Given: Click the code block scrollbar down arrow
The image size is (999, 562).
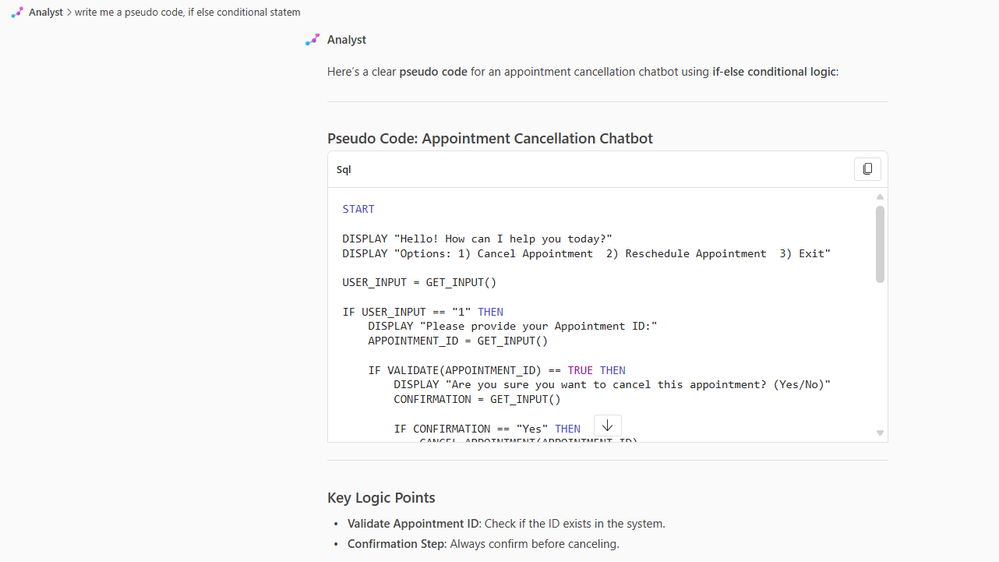Looking at the screenshot, I should tap(880, 433).
